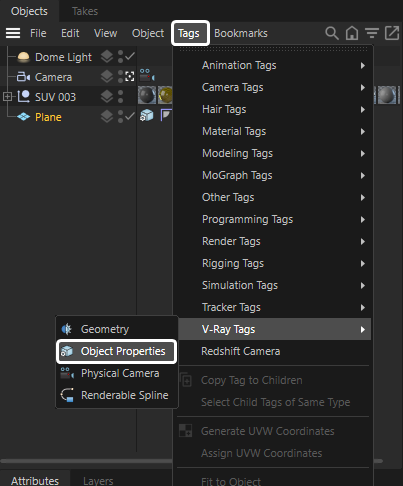Image resolution: width=403 pixels, height=486 pixels.
Task: Select the yellow material tag on SUV 003
Action: [165, 95]
